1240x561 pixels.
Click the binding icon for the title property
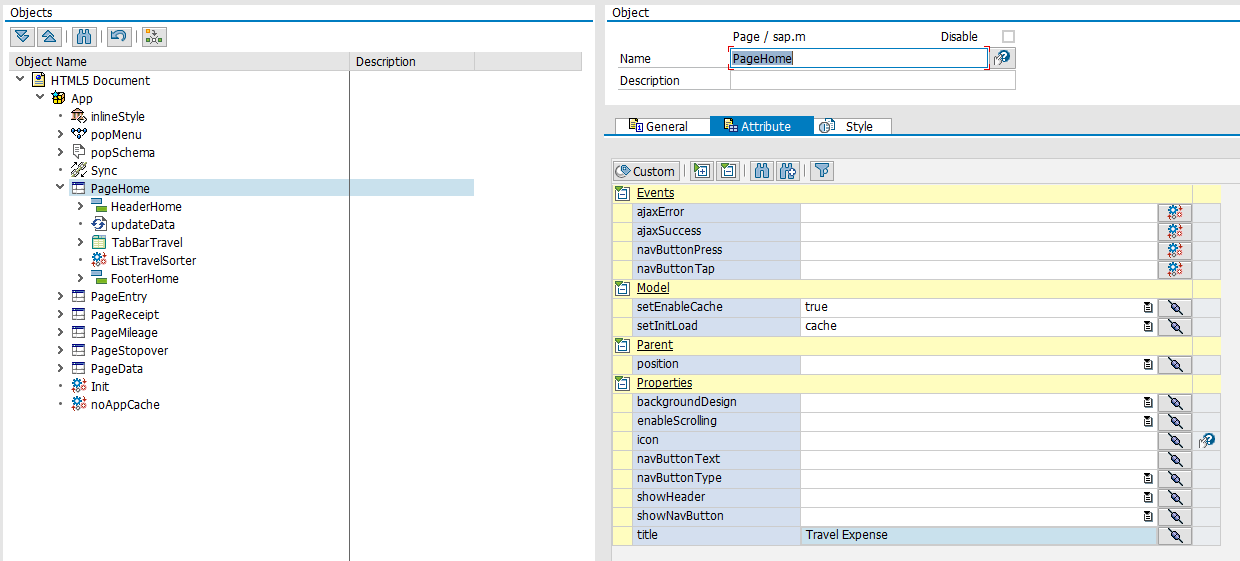point(1175,535)
